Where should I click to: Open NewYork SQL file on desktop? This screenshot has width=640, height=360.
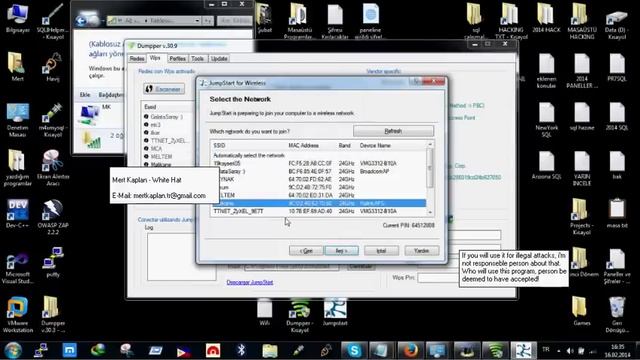546,120
